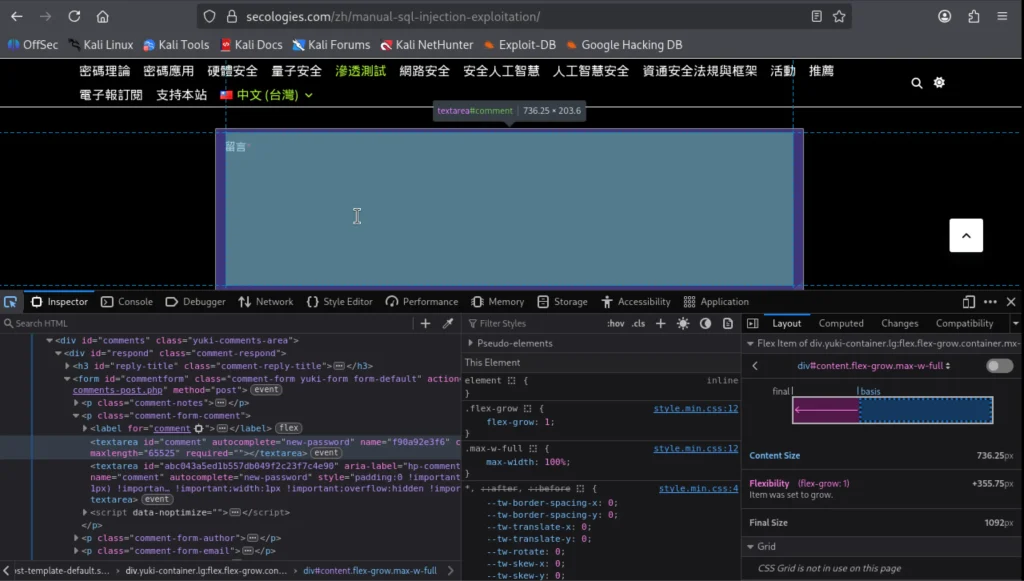
Task: Open the Computed styles tab
Action: [841, 324]
